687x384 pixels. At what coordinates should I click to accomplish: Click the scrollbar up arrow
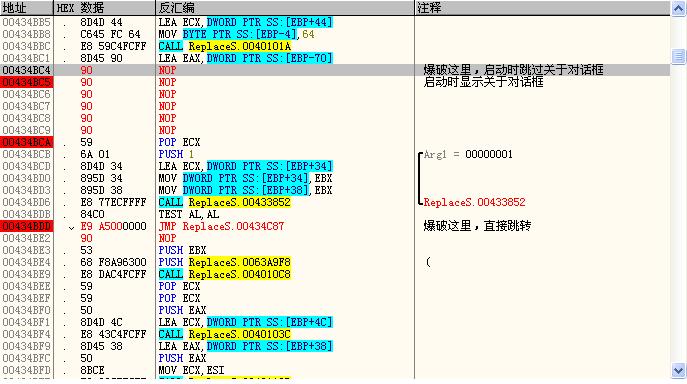click(678, 8)
